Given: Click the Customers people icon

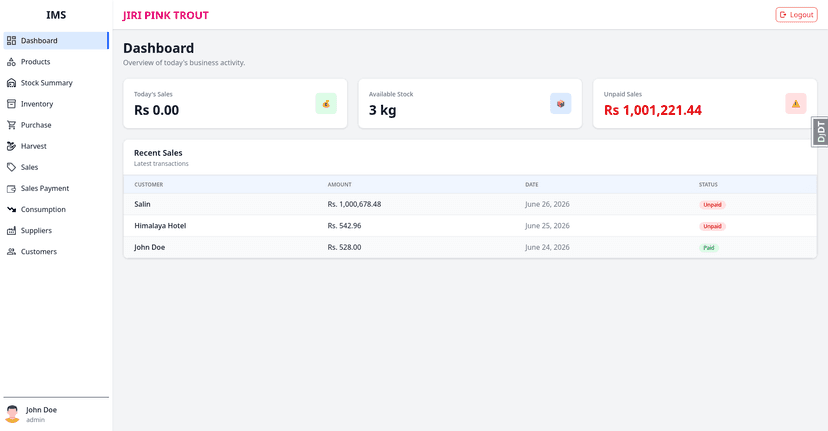Looking at the screenshot, I should coord(11,252).
